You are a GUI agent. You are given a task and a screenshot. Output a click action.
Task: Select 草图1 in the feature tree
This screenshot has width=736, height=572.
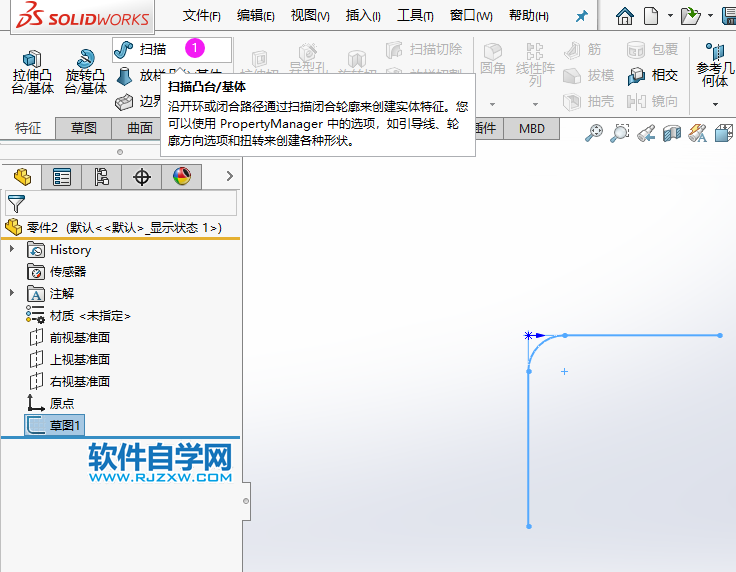coord(54,425)
